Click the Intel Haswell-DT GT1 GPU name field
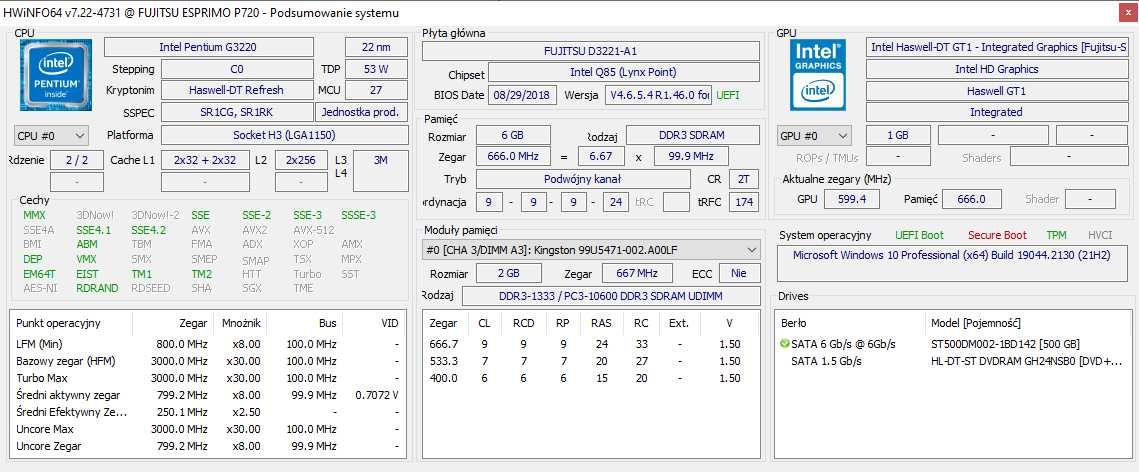1139x472 pixels. (x=998, y=47)
